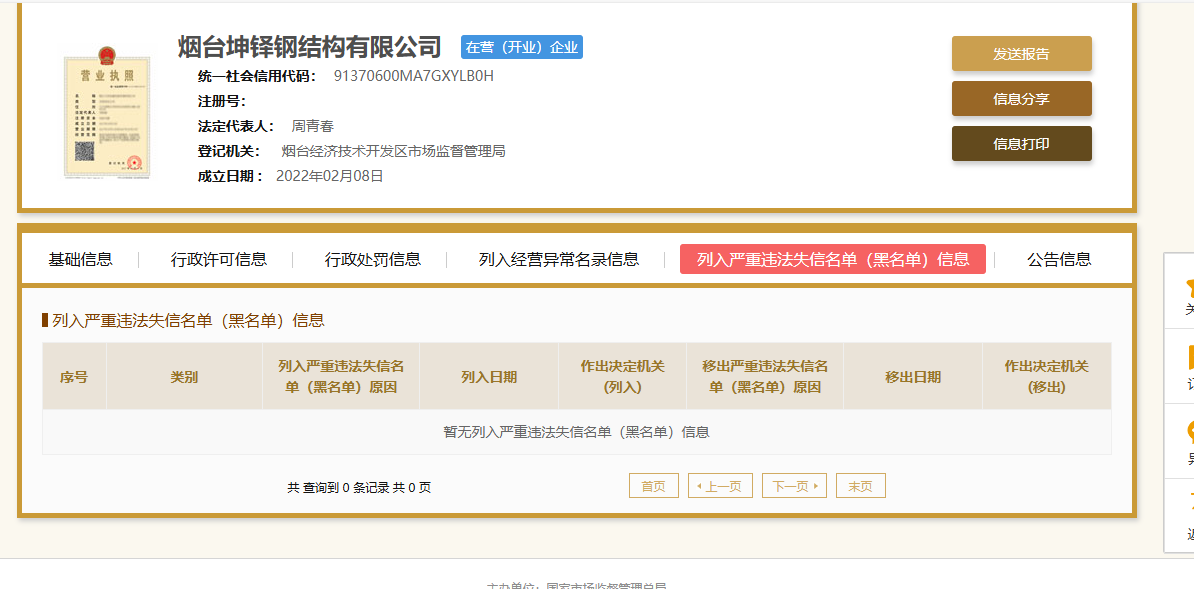Screen dimensions: 1194x589
Task: Click the 发送报告 button
Action: tap(1021, 53)
